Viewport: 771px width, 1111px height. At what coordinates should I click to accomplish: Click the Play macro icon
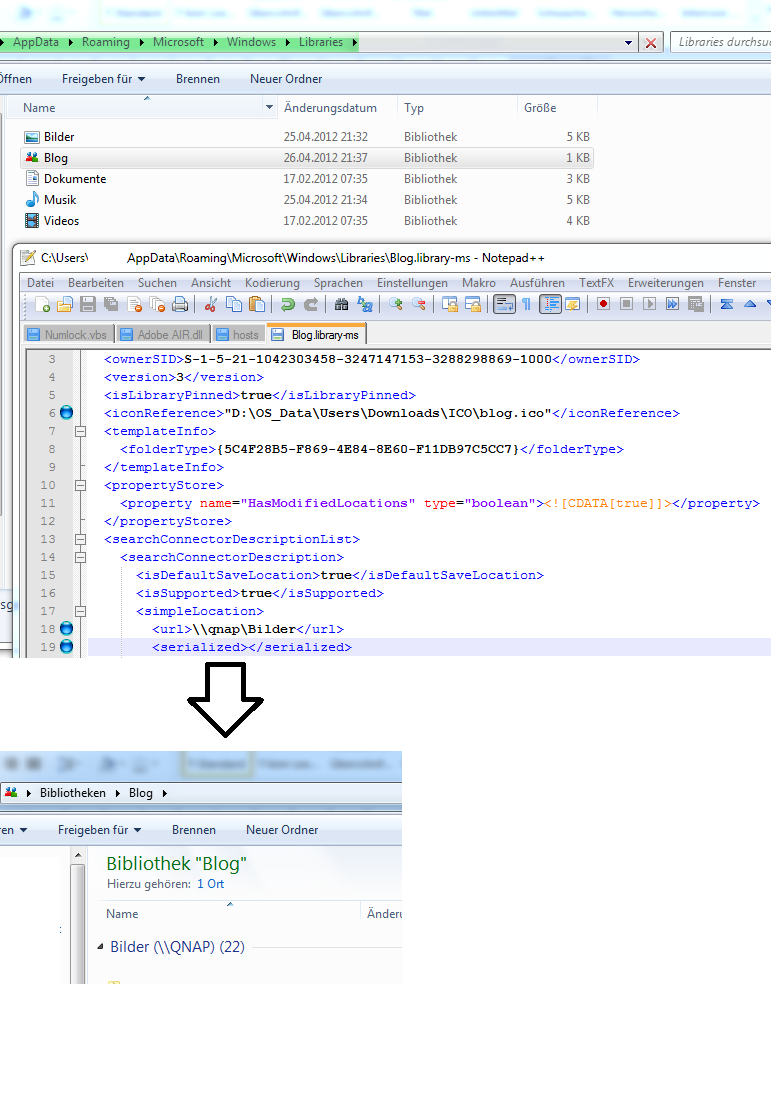[x=649, y=304]
